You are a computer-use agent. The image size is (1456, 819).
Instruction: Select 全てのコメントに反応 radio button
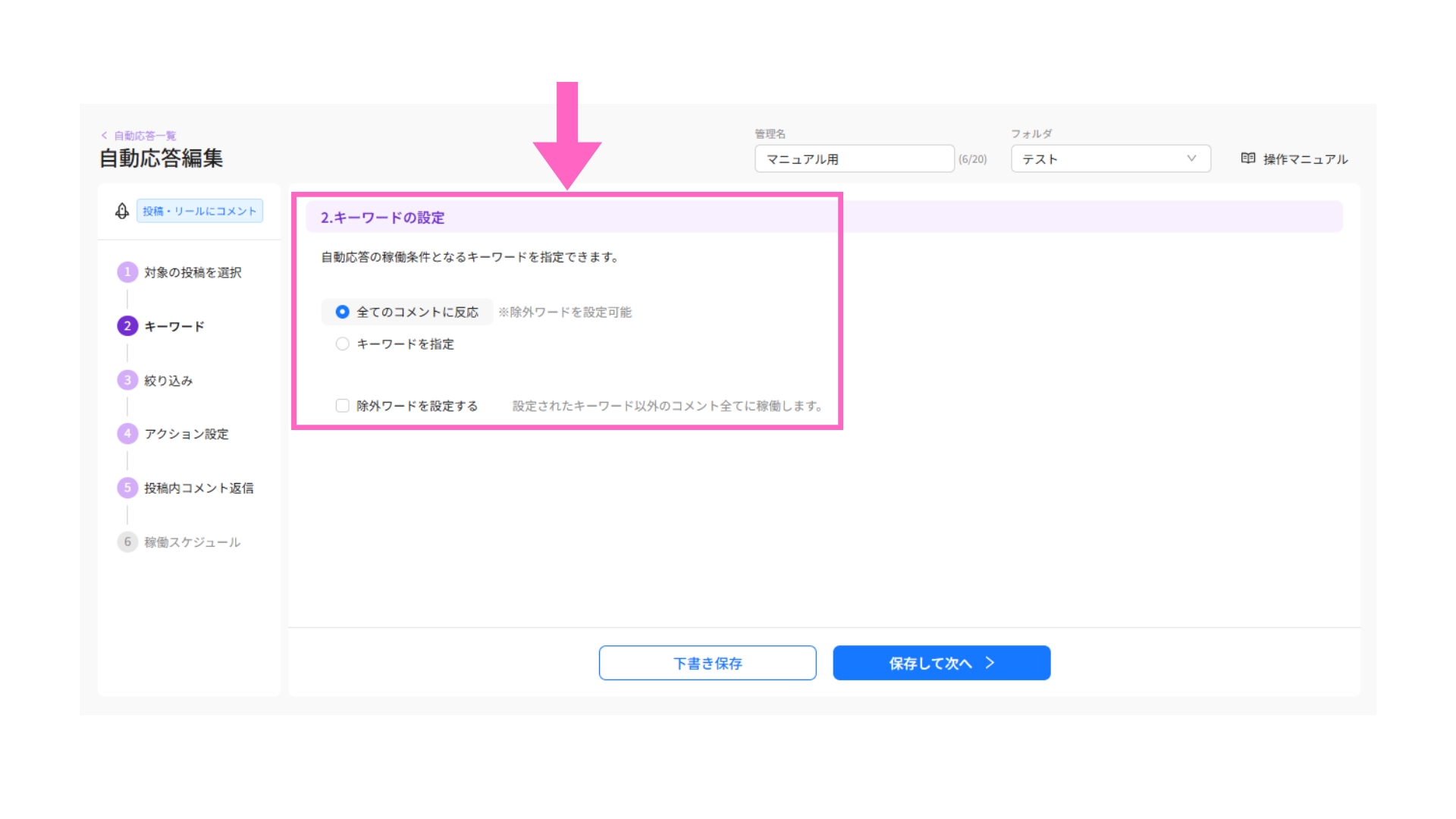click(343, 312)
